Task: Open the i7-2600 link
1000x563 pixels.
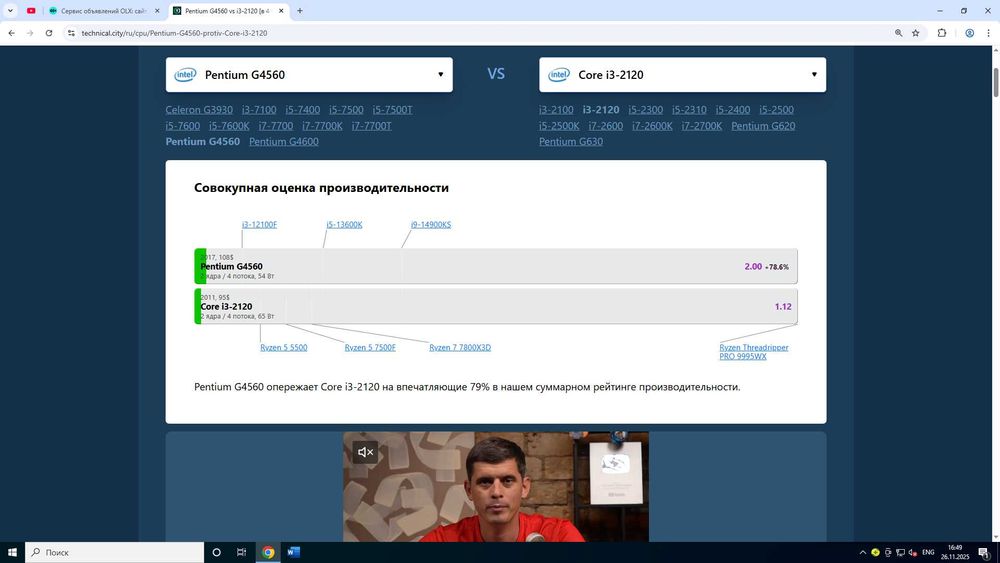Action: [x=606, y=126]
